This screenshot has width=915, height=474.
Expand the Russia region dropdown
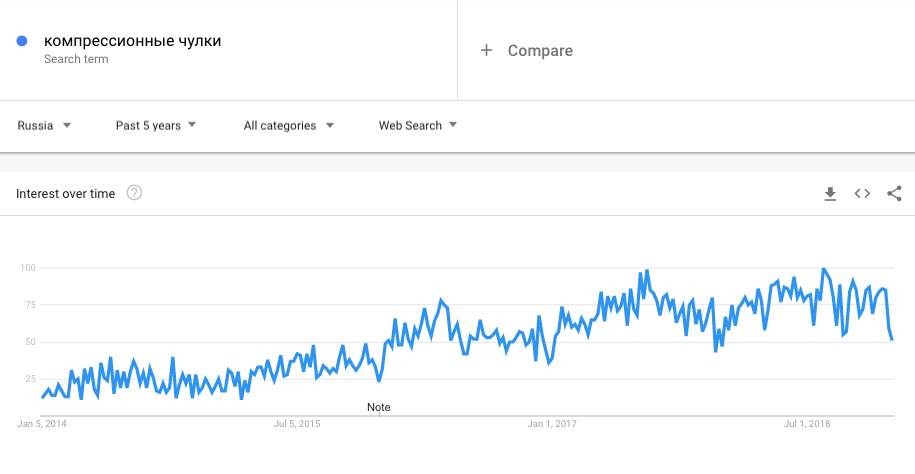point(45,126)
